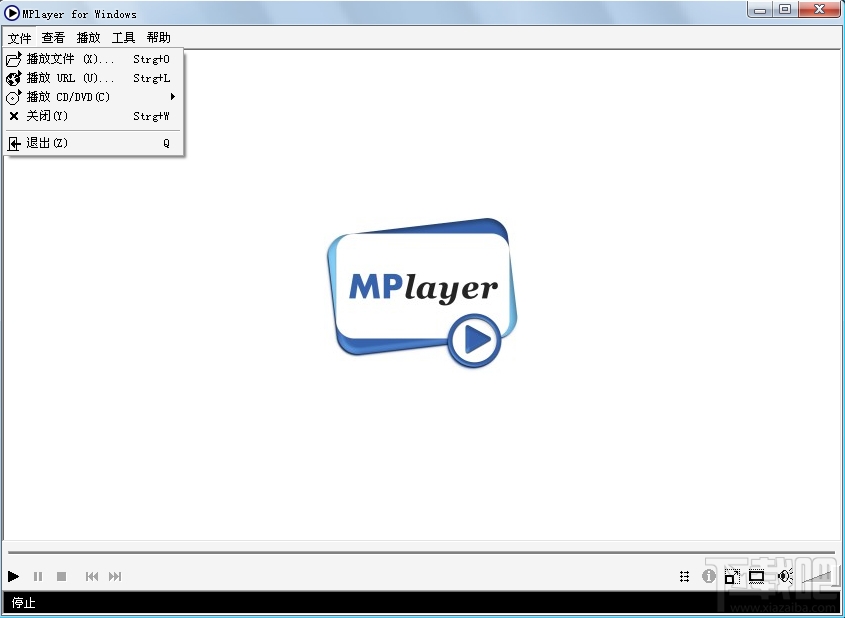
Task: Adjust the volume slider
Action: tap(818, 576)
